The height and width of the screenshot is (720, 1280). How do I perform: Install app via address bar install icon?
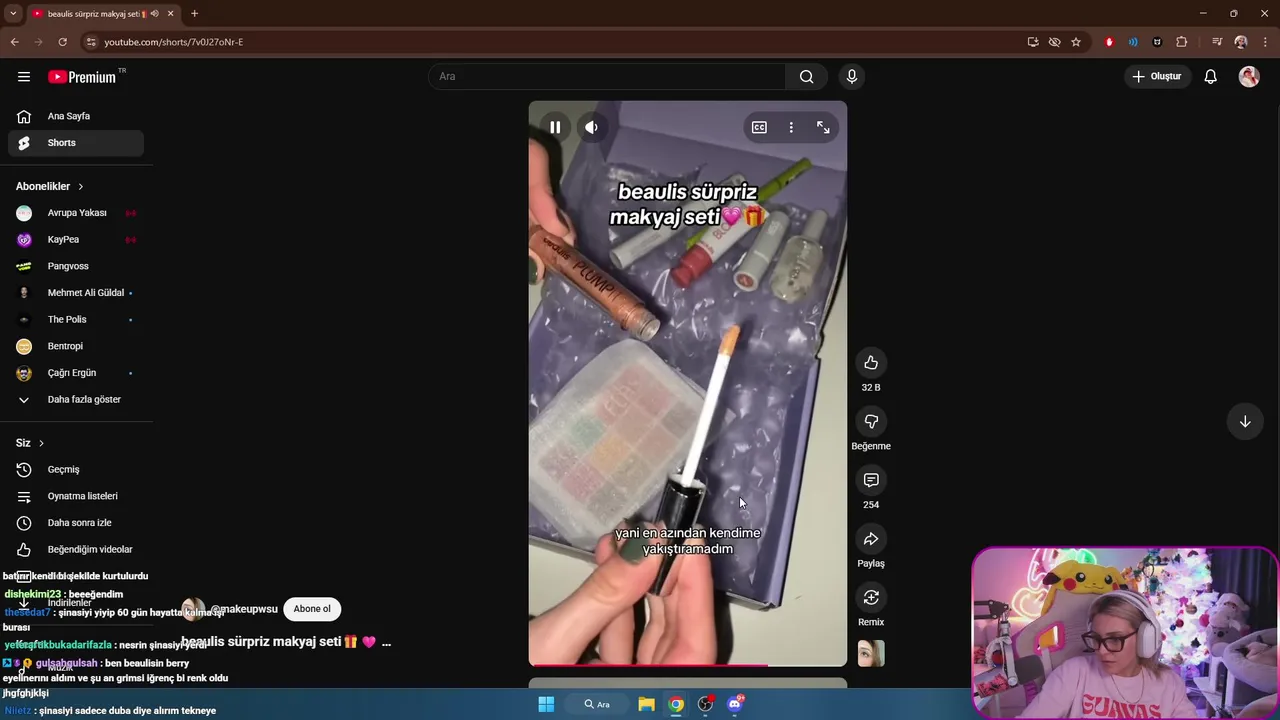tap(1033, 42)
